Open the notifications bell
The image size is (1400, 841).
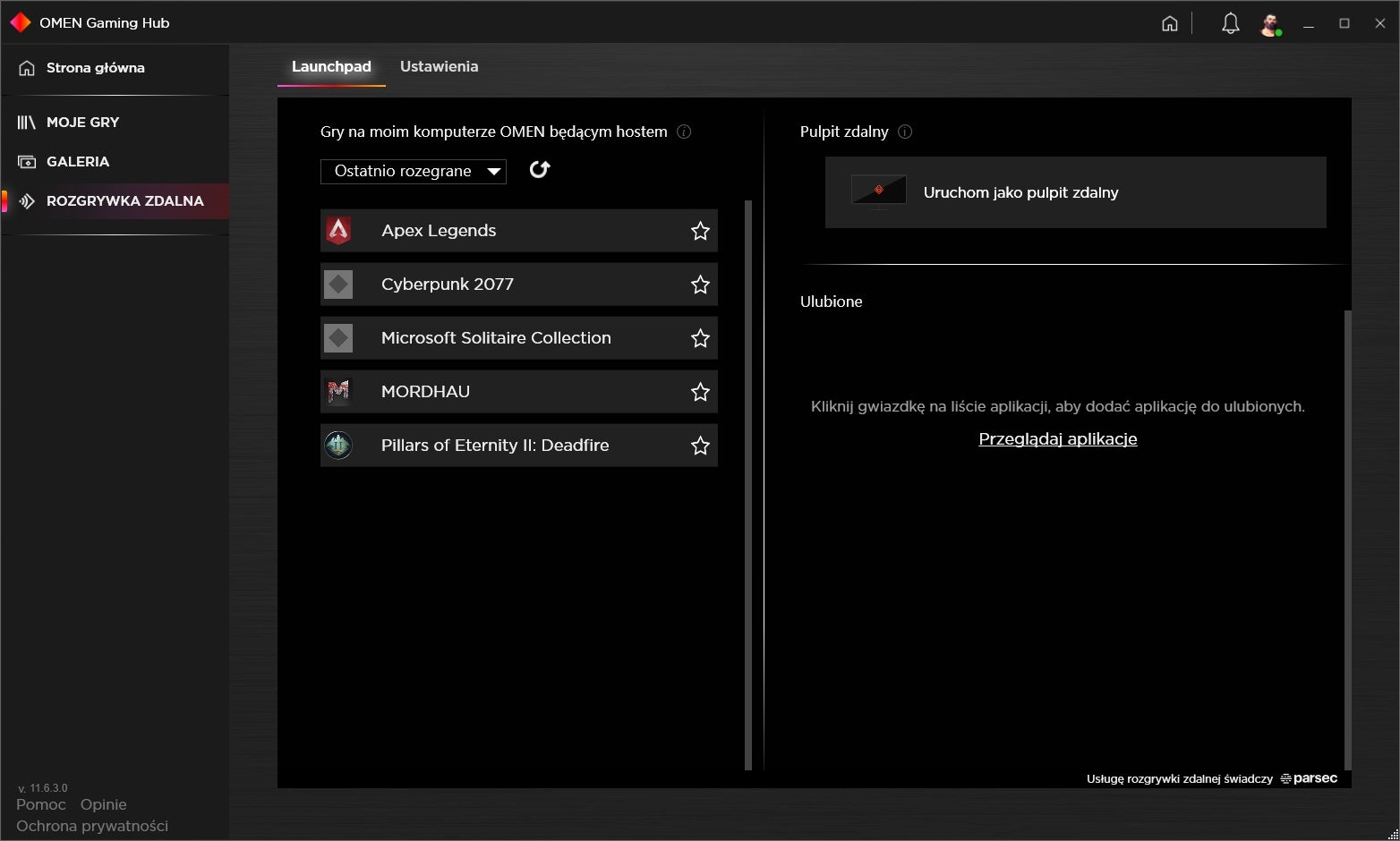tap(1230, 23)
